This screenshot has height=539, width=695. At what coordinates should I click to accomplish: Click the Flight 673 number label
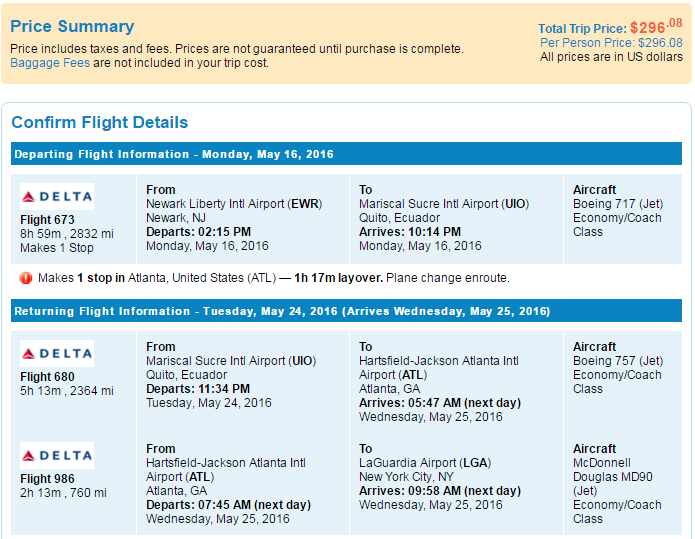(47, 220)
